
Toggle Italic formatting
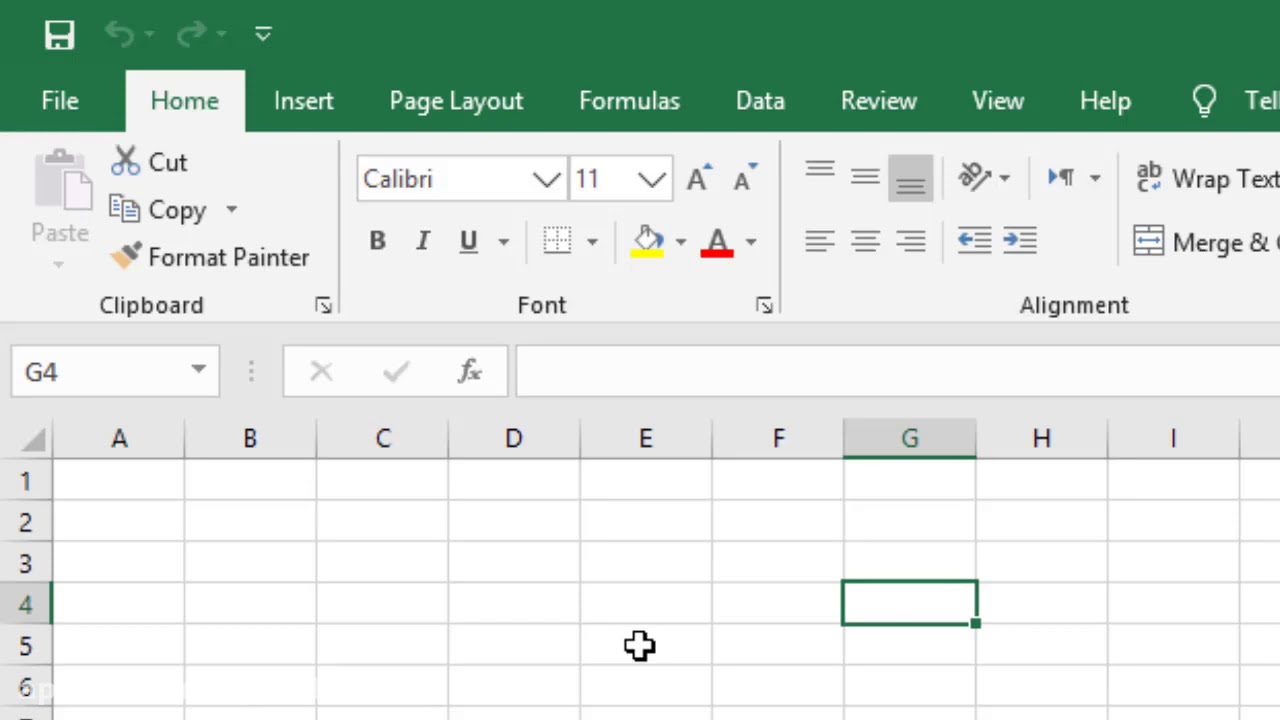point(423,241)
